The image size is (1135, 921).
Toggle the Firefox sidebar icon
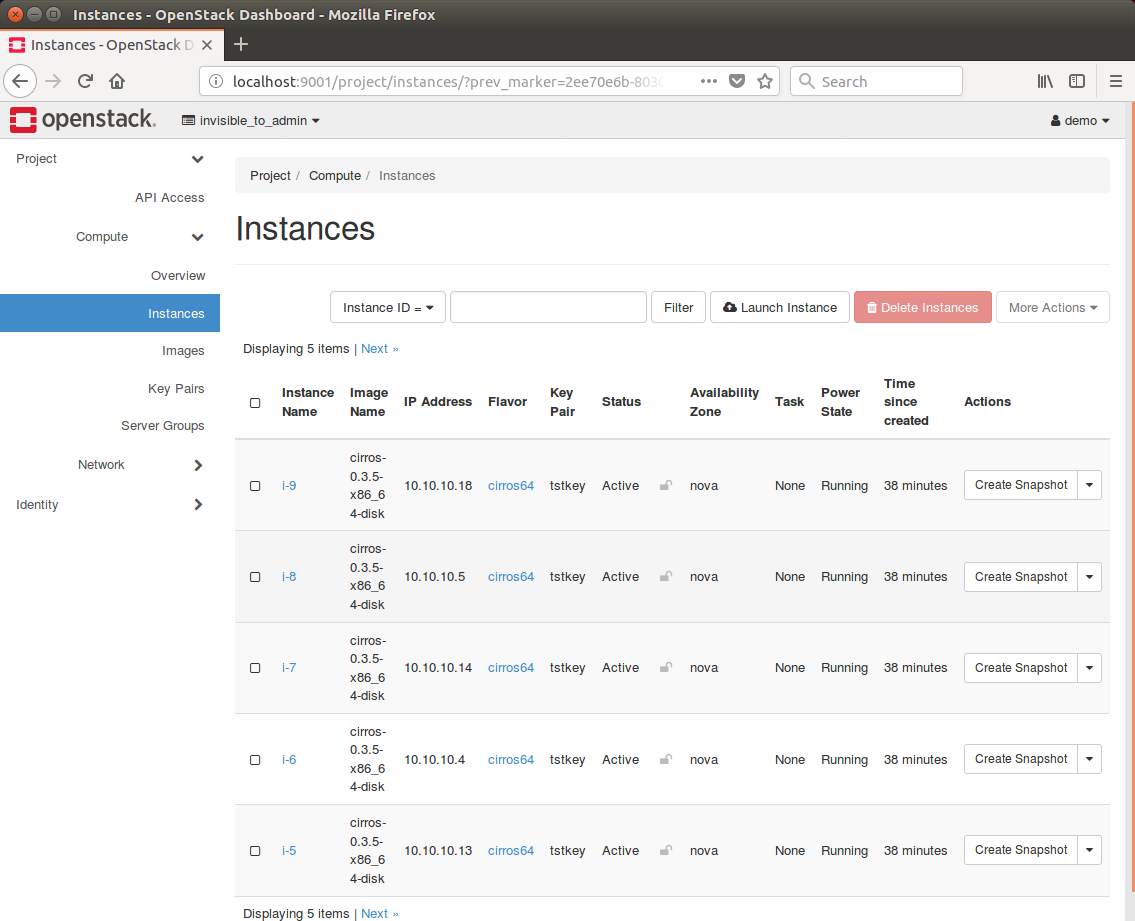(x=1077, y=81)
